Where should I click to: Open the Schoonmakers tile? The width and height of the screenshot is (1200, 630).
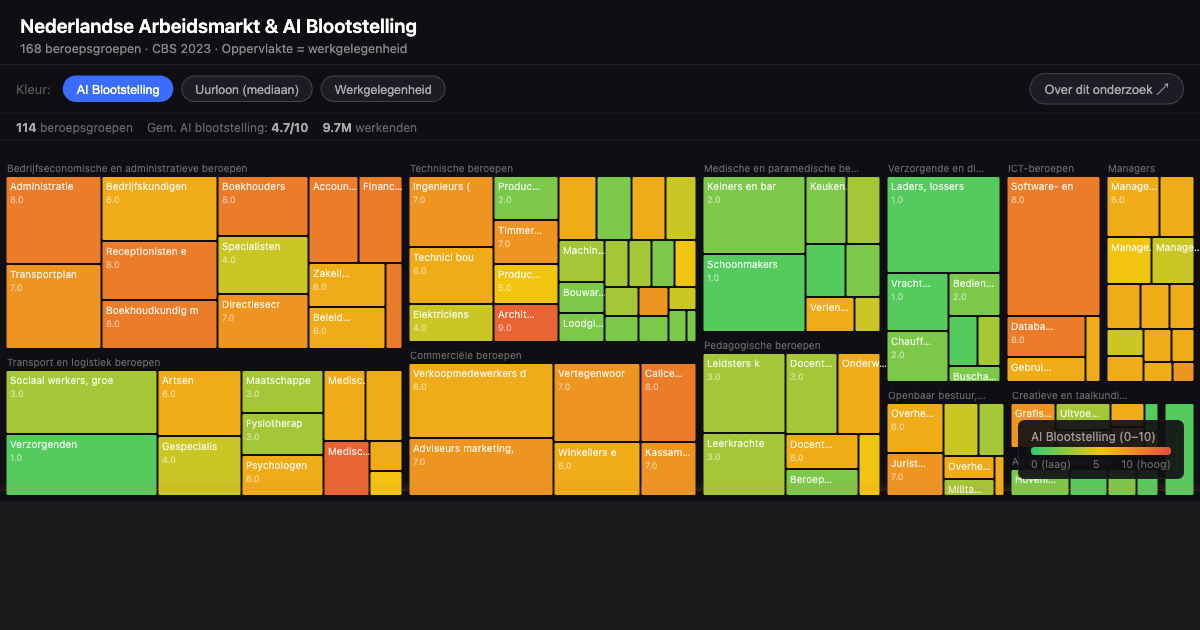pyautogui.click(x=754, y=292)
